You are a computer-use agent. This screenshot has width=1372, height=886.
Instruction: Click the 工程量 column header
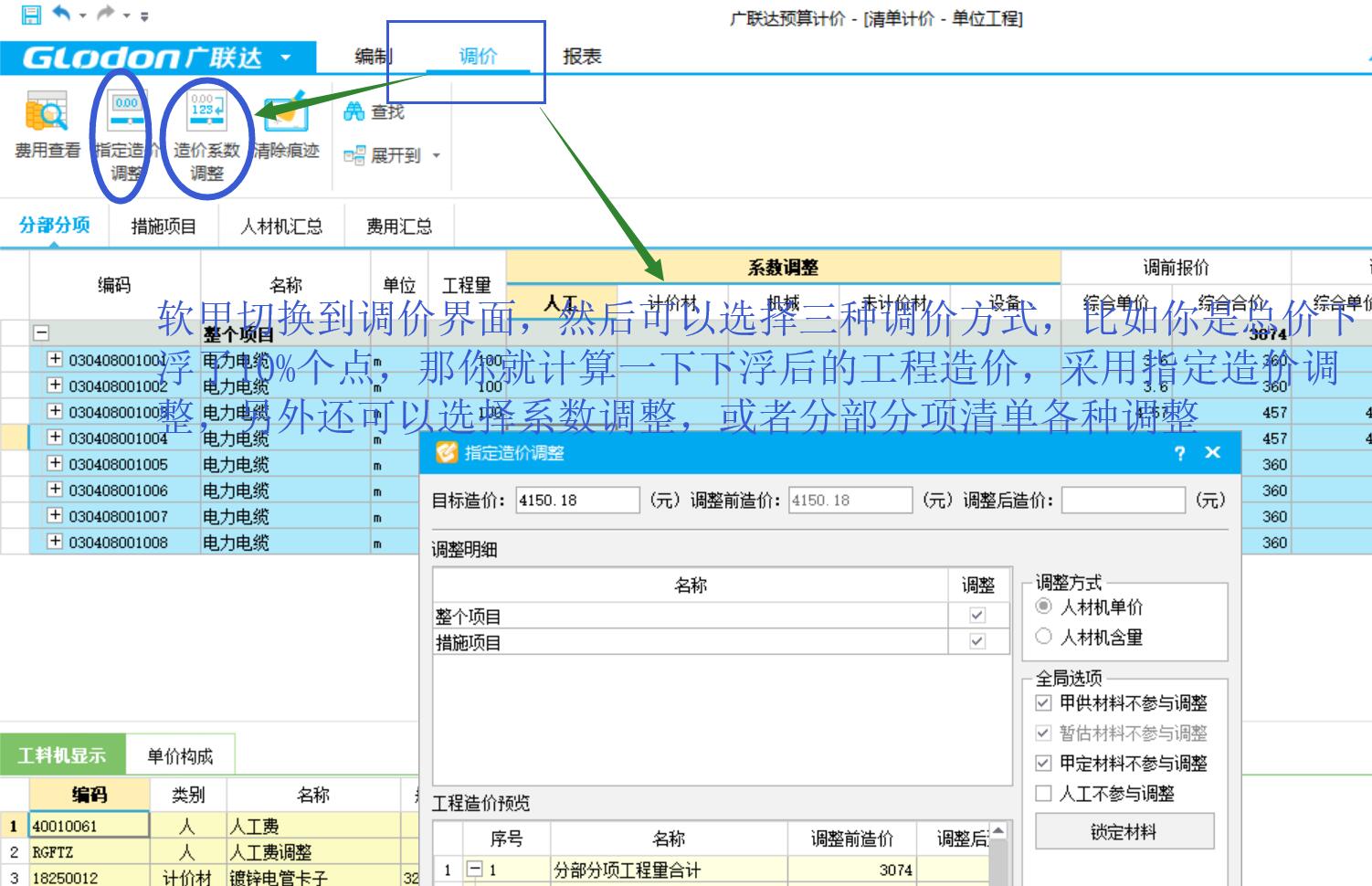click(466, 286)
